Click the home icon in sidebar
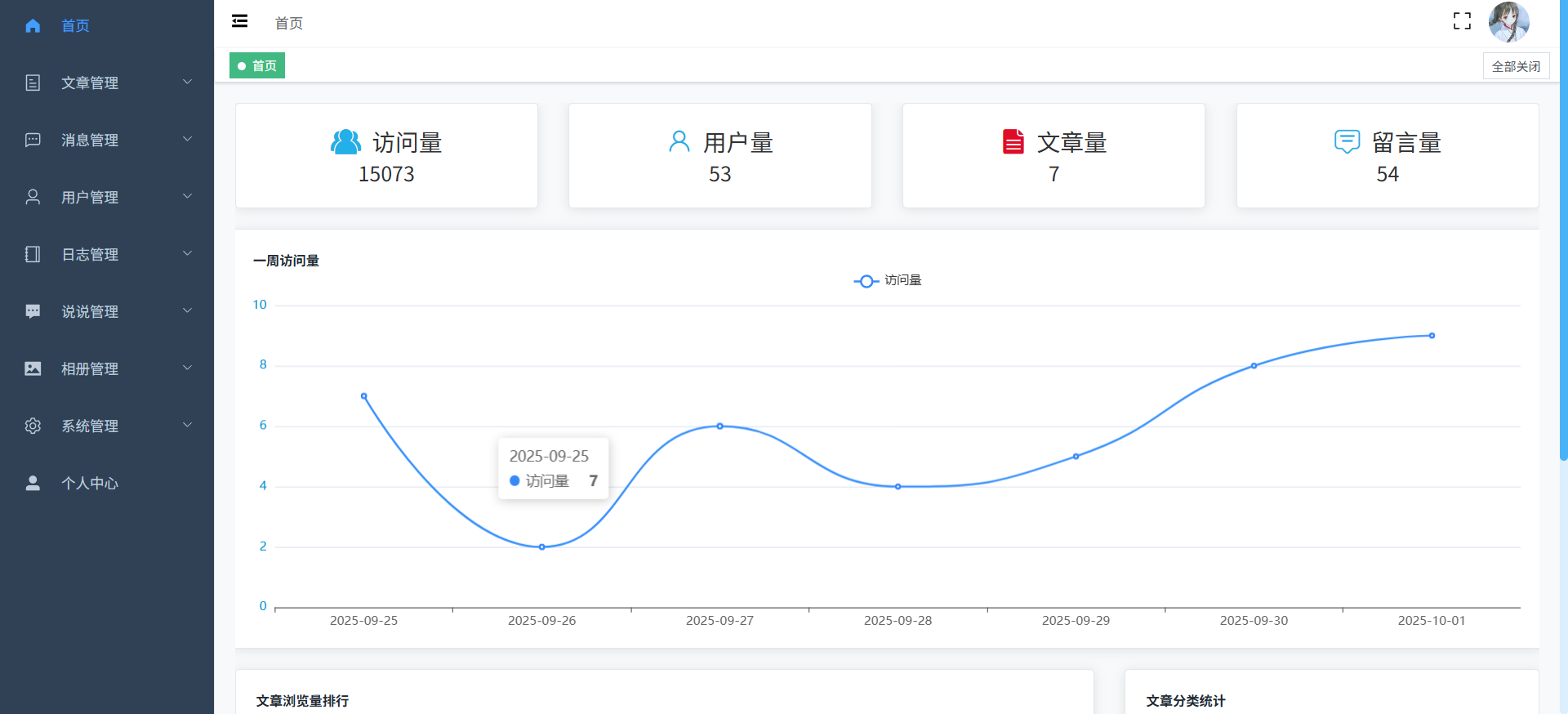This screenshot has width=1568, height=714. (33, 26)
